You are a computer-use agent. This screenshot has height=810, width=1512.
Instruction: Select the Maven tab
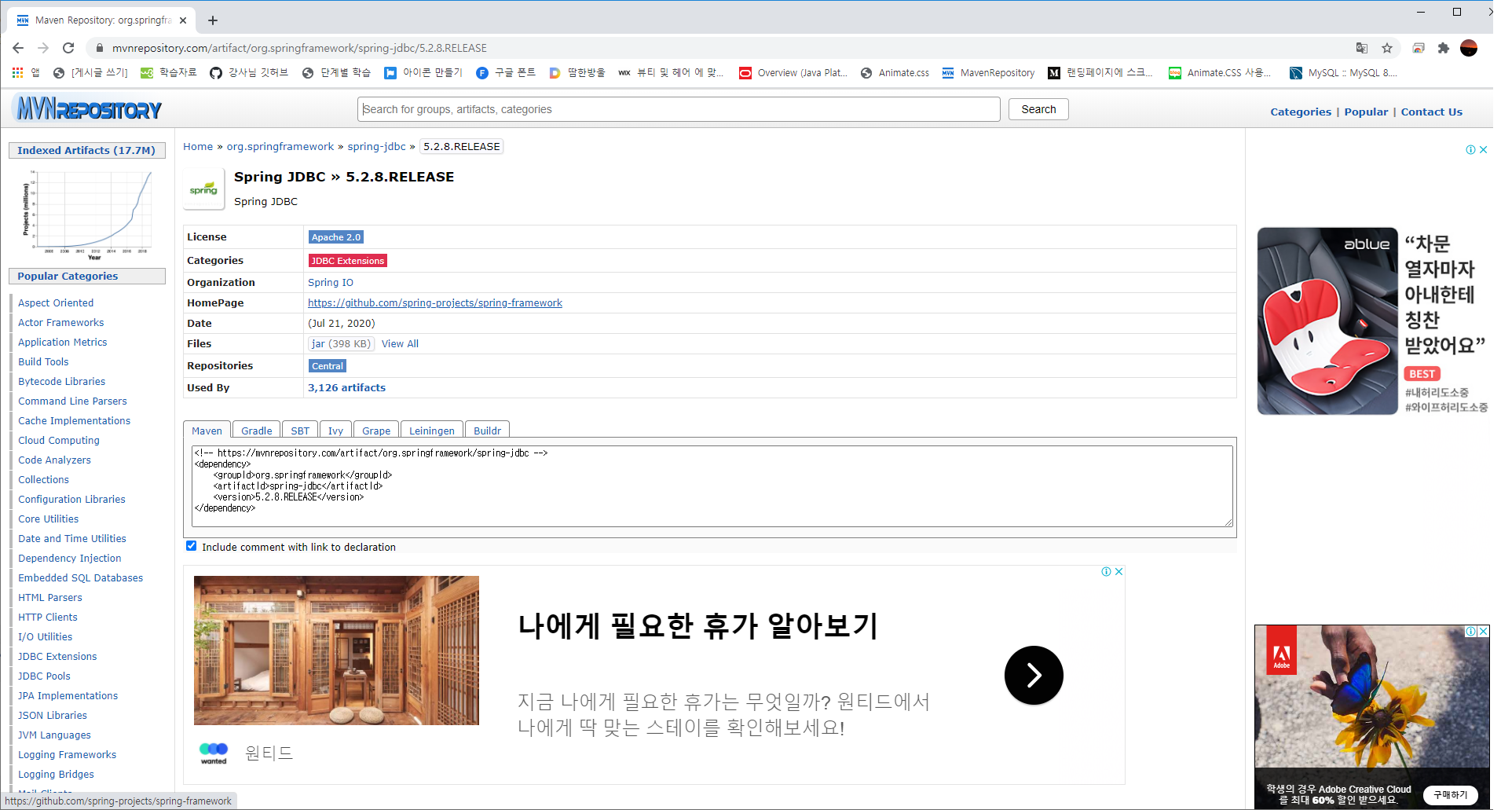pyautogui.click(x=207, y=431)
